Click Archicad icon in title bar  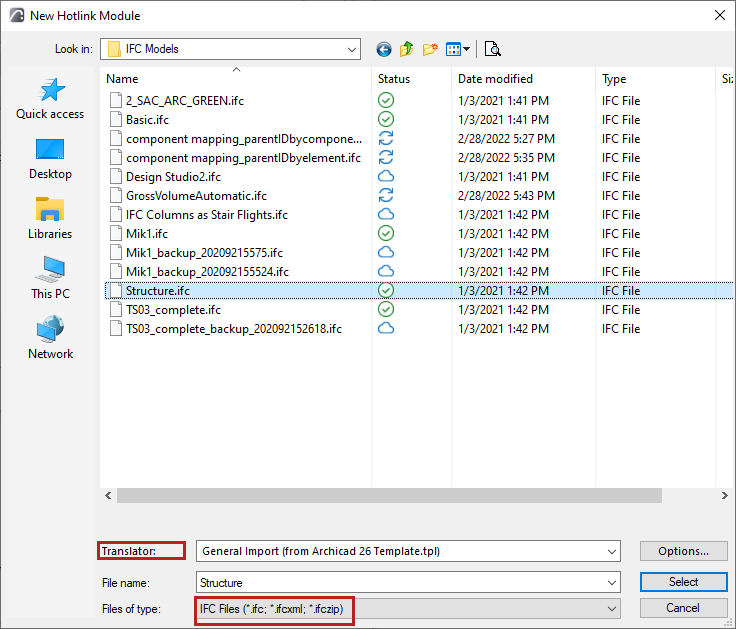coord(17,15)
